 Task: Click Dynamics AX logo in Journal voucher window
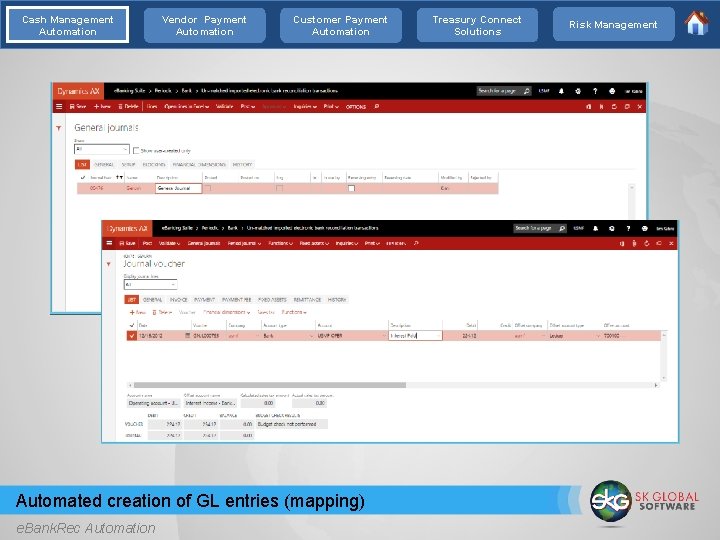click(127, 228)
